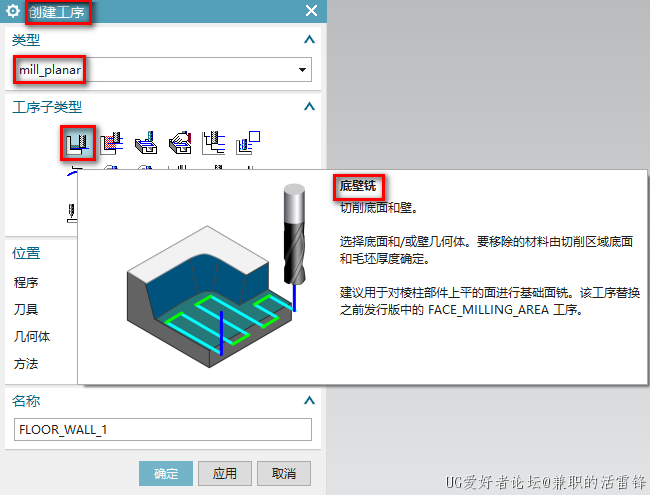Select the Planar Mill subtype icon
The height and width of the screenshot is (495, 650).
[x=214, y=143]
